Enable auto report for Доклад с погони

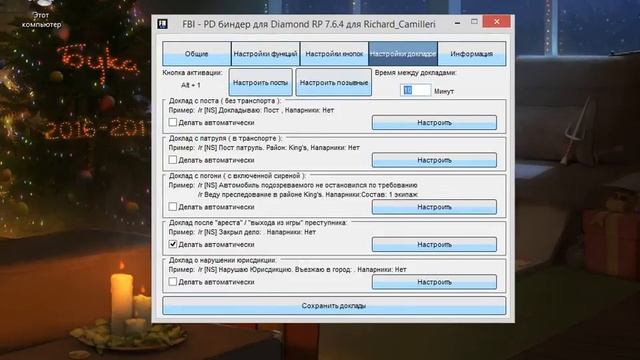pyautogui.click(x=173, y=207)
